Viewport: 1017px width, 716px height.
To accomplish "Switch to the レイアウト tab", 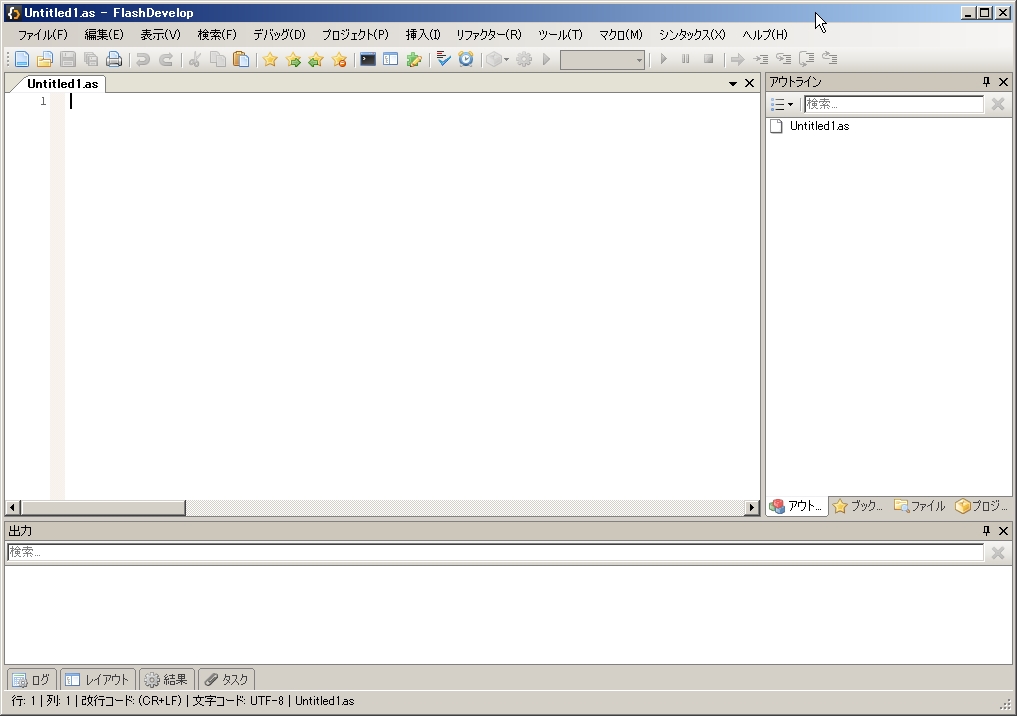I will coord(98,680).
